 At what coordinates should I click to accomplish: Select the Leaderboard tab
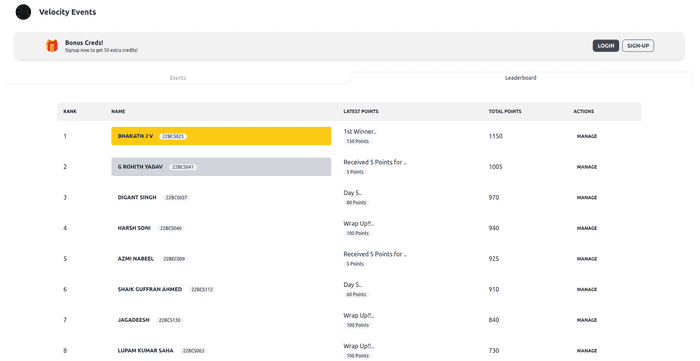521,78
